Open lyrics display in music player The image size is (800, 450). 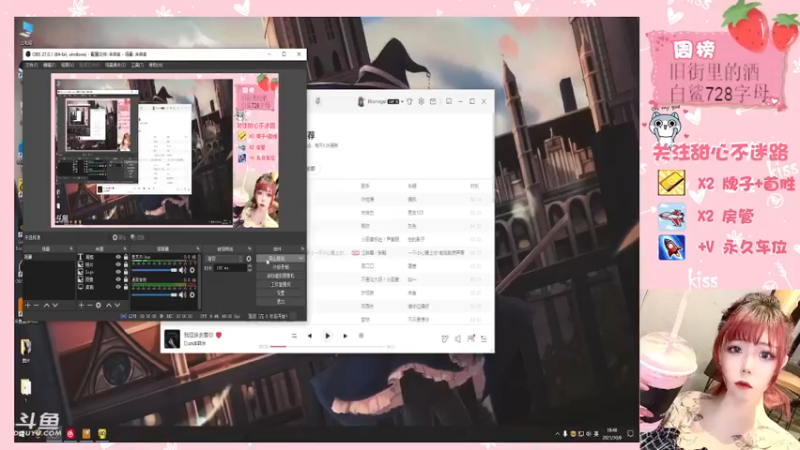361,336
